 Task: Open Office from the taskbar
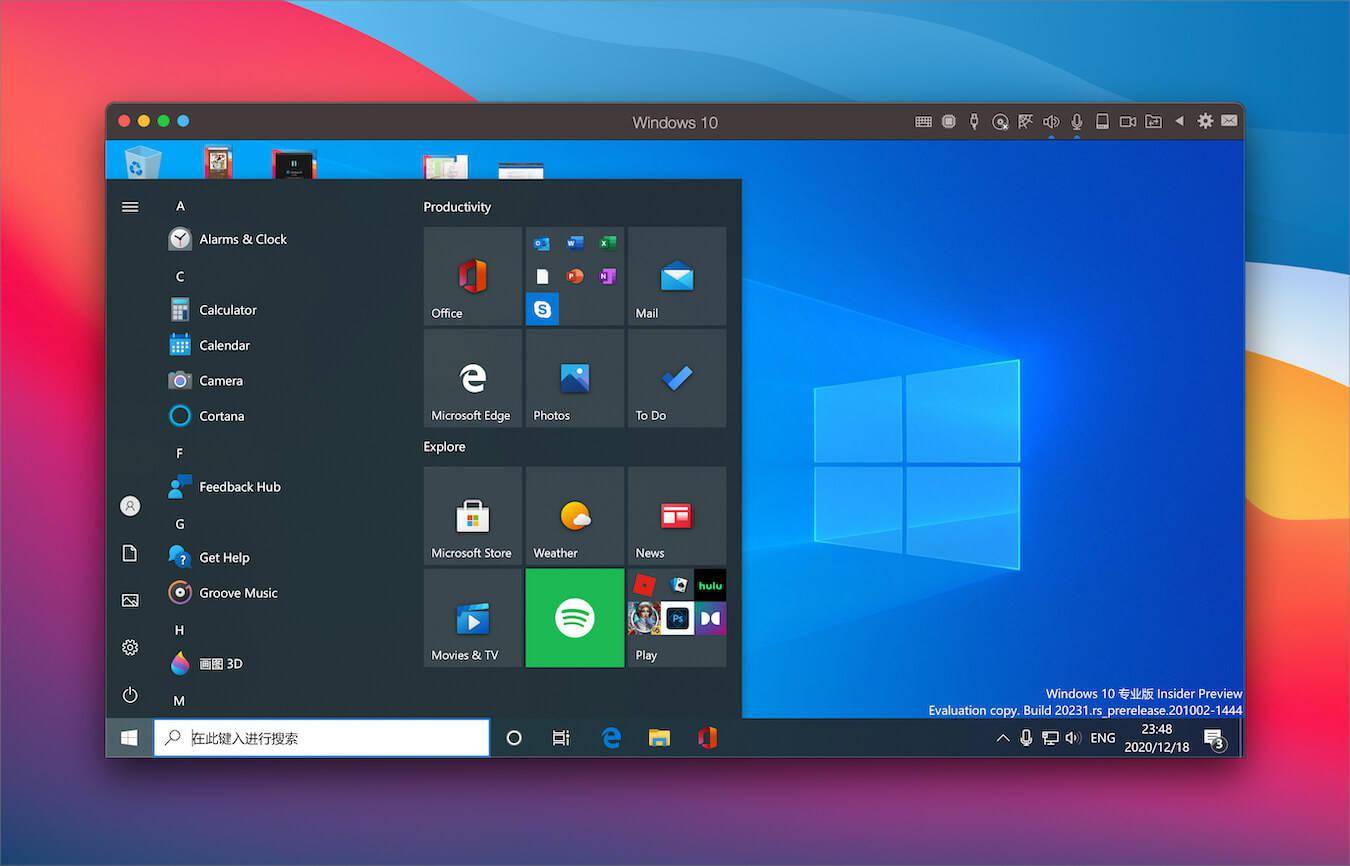click(x=707, y=738)
